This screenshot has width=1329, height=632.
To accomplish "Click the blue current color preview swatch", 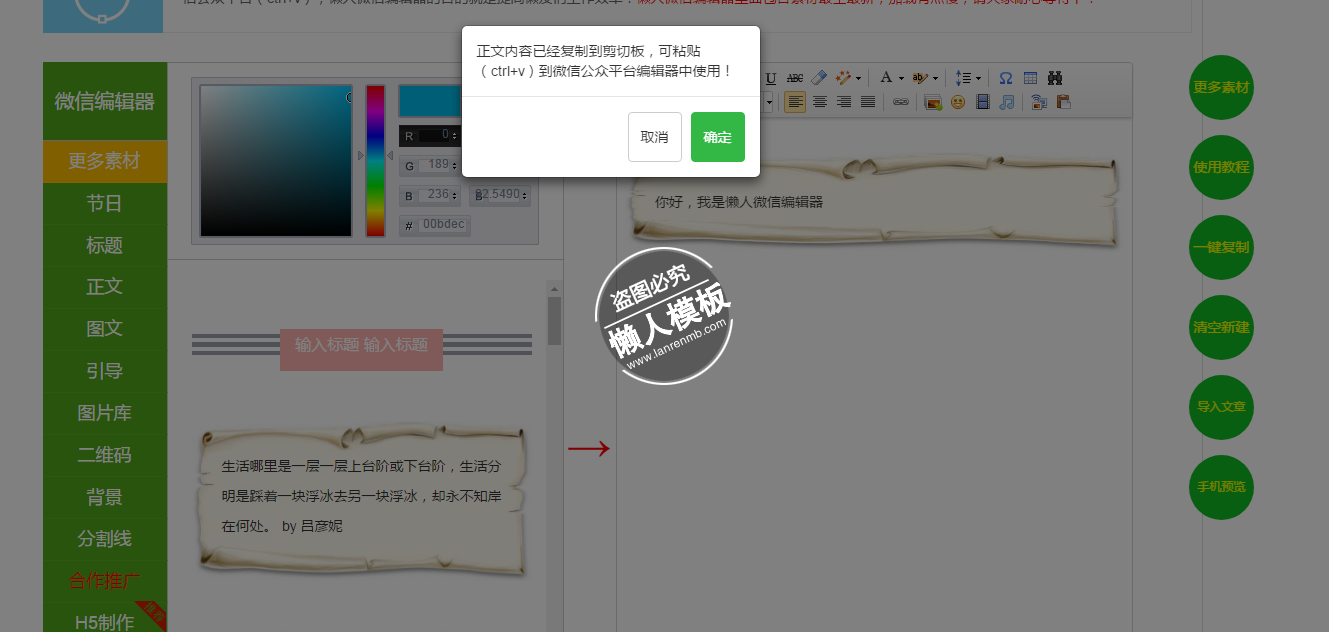I will tap(430, 101).
